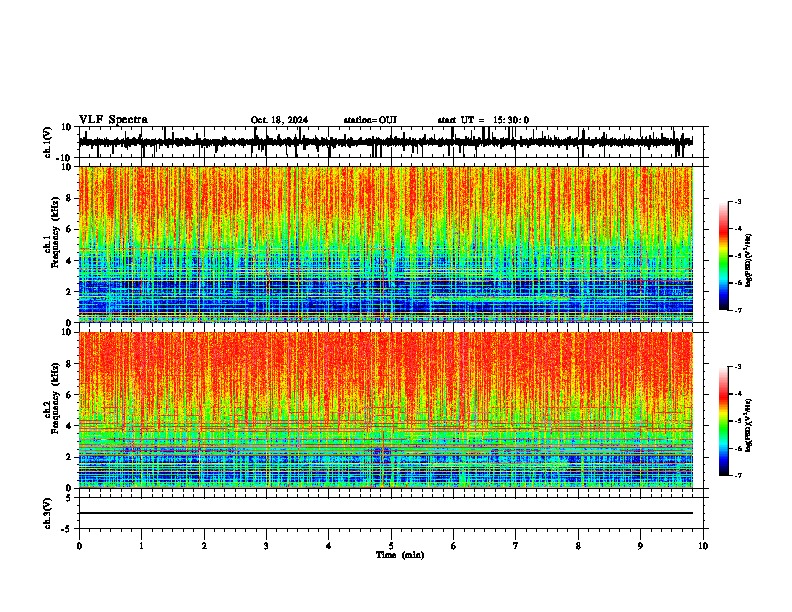Click the "8" kHz tick on ch.2 spectrogram
Viewport: 792px width, 612px height.
[71, 364]
